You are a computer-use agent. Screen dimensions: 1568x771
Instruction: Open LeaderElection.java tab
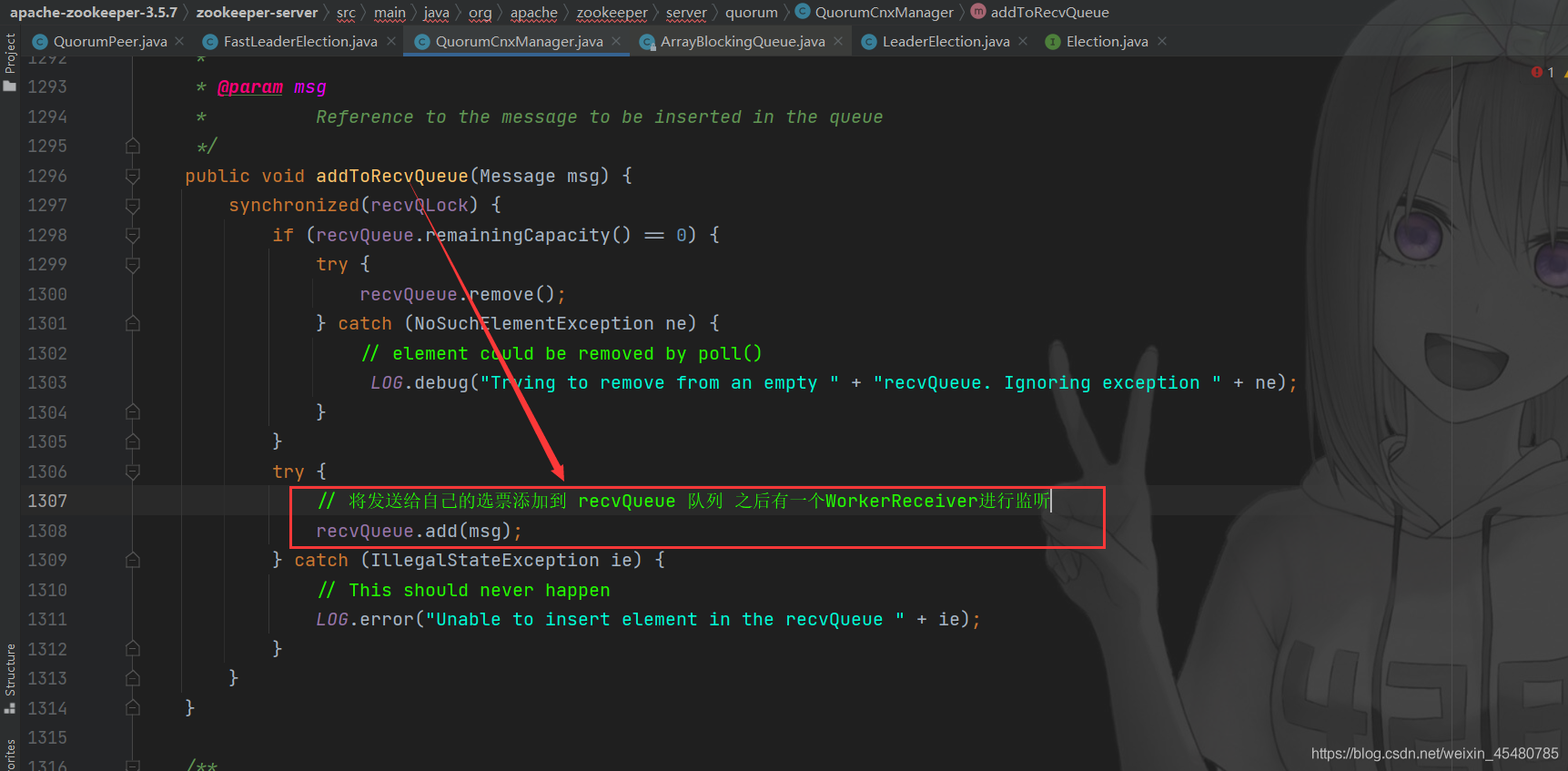[946, 41]
